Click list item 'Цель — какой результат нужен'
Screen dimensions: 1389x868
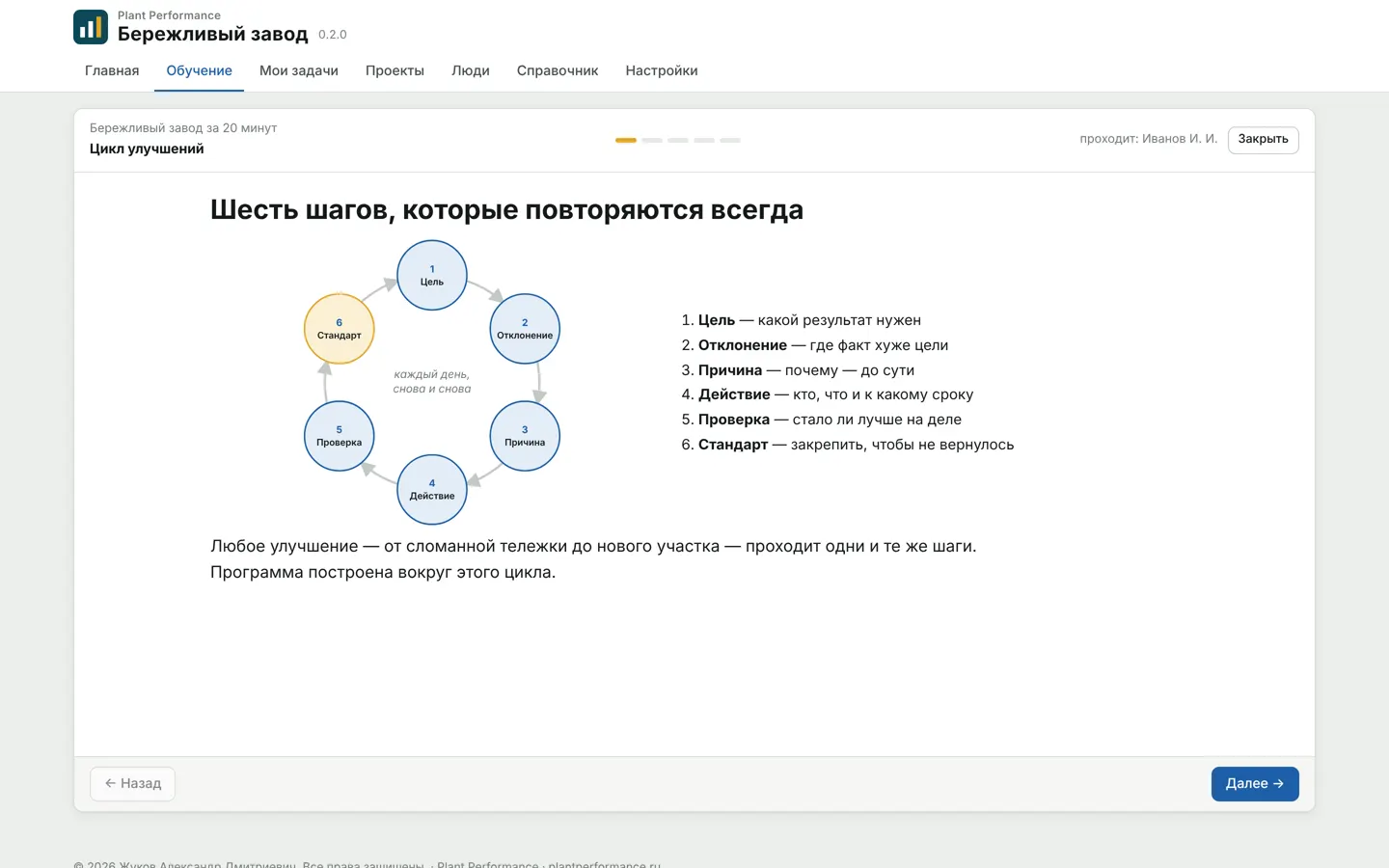click(809, 320)
